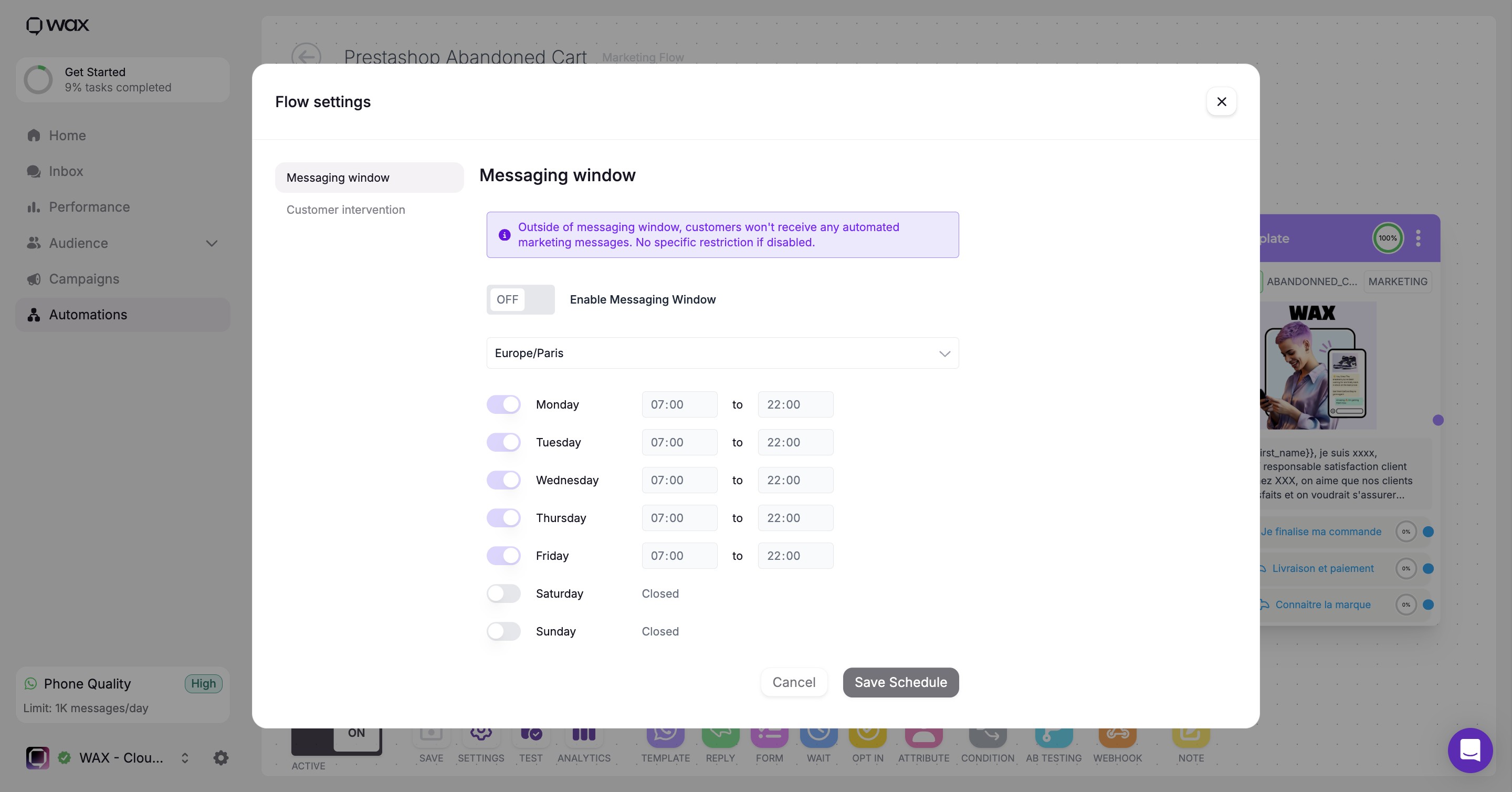Screen dimensions: 1512x792
Task: Toggle the Wednesday switch
Action: (503, 480)
